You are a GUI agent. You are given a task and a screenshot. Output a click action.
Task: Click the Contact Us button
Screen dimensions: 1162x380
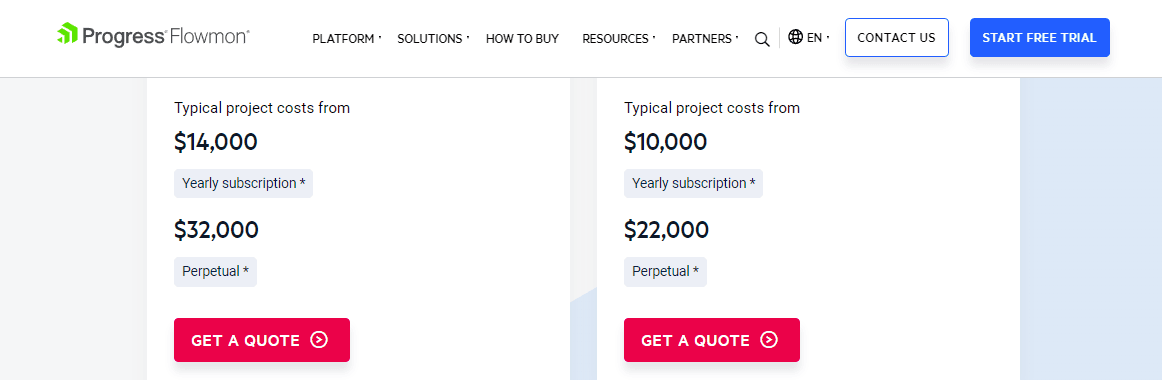(897, 38)
